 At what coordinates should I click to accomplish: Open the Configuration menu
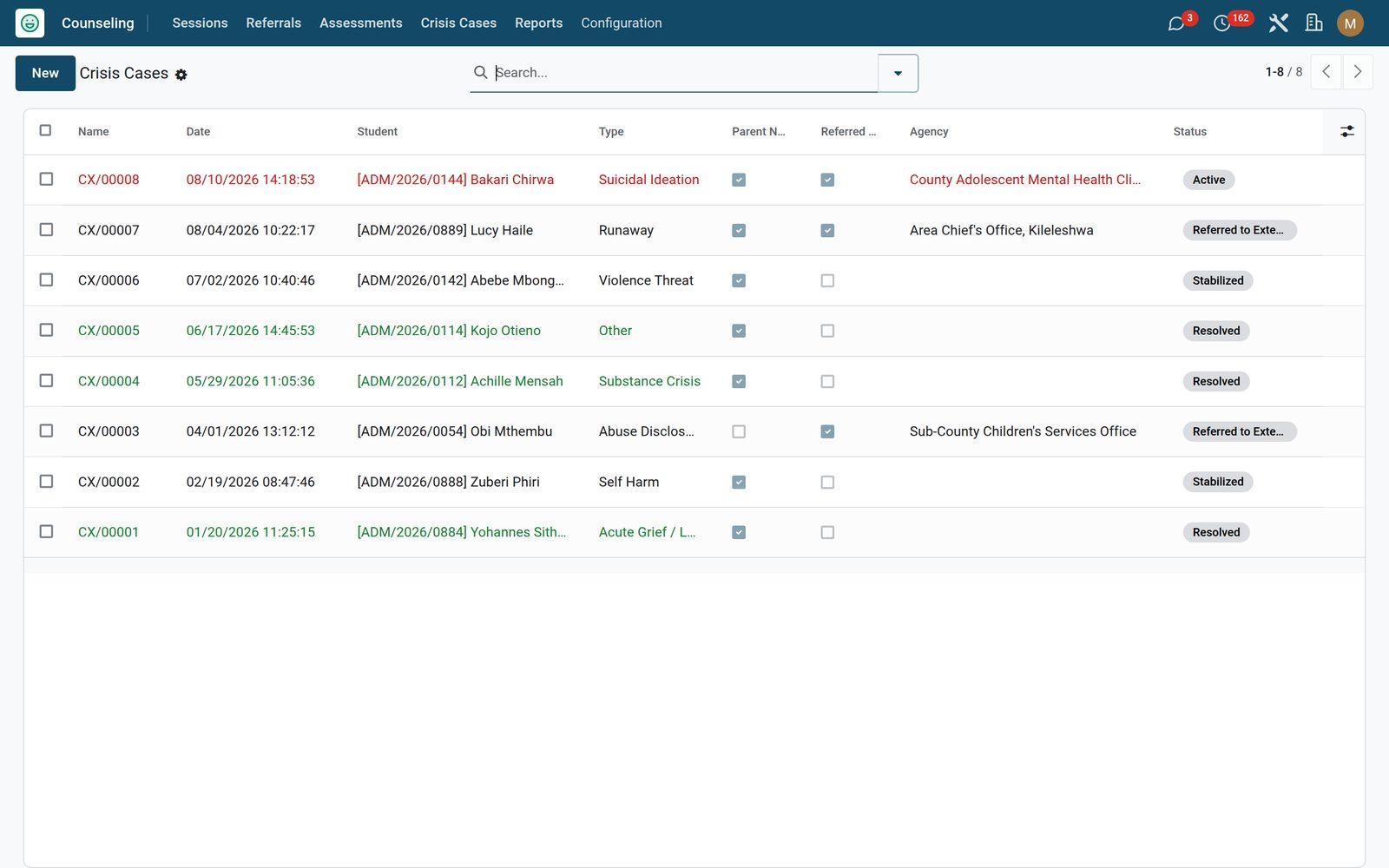click(622, 23)
